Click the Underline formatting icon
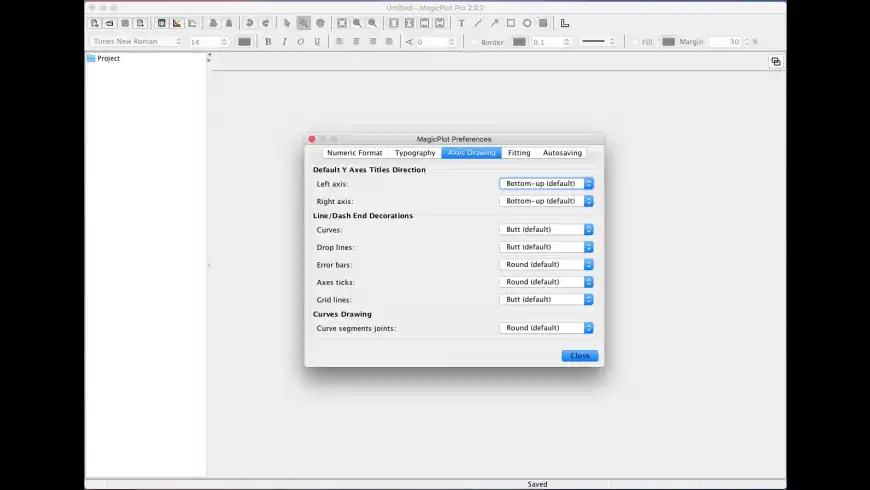The image size is (870, 490). (x=317, y=42)
